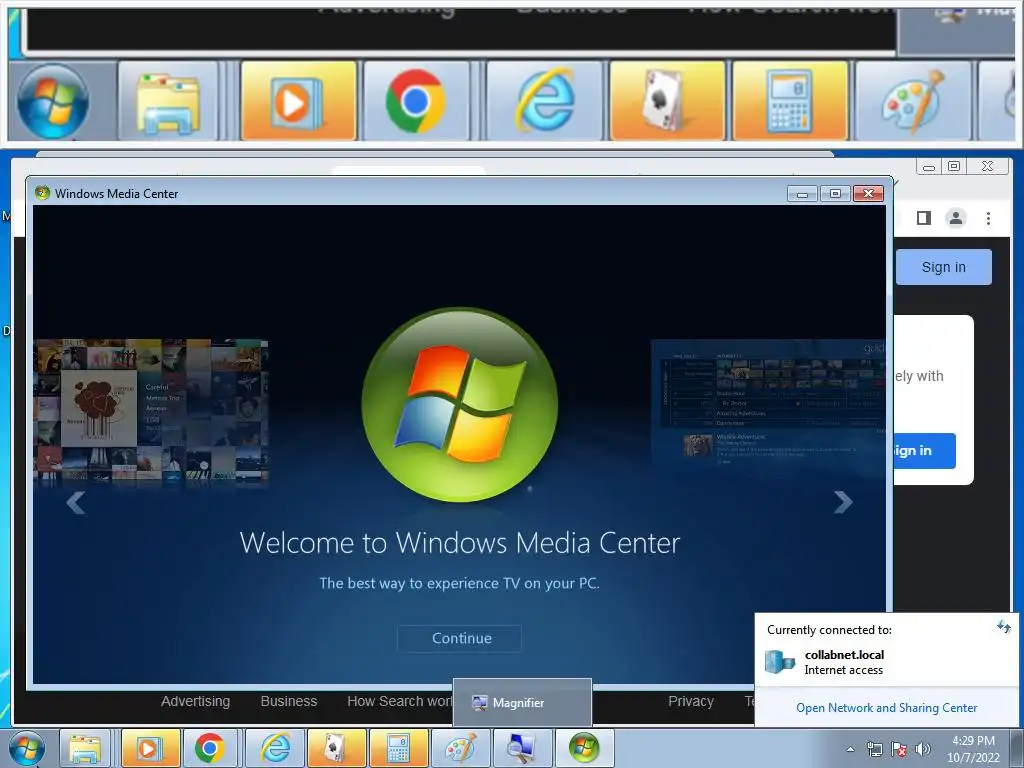The width and height of the screenshot is (1024, 768).
Task: Click the volume speaker tray icon
Action: 923,750
